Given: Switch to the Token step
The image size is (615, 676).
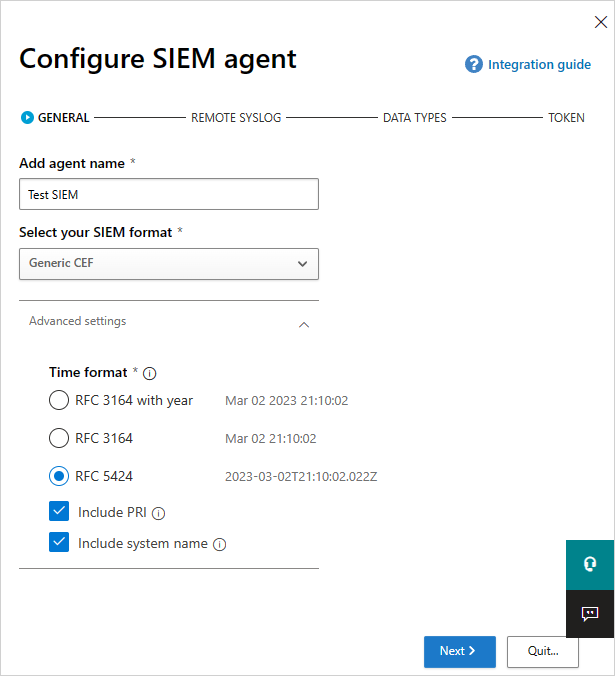Looking at the screenshot, I should pos(566,118).
